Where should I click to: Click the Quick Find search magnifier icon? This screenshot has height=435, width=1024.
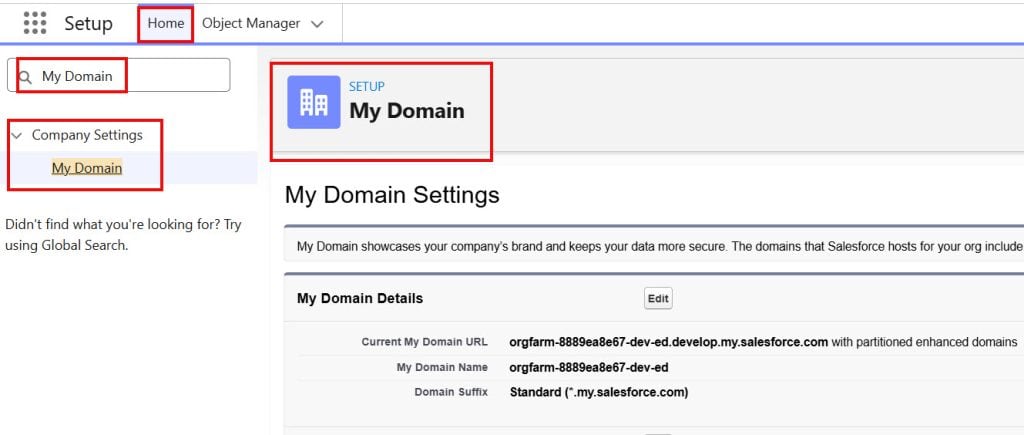click(25, 78)
